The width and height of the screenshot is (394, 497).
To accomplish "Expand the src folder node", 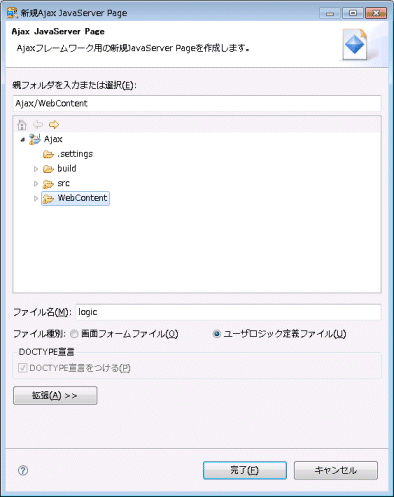I will 36,184.
